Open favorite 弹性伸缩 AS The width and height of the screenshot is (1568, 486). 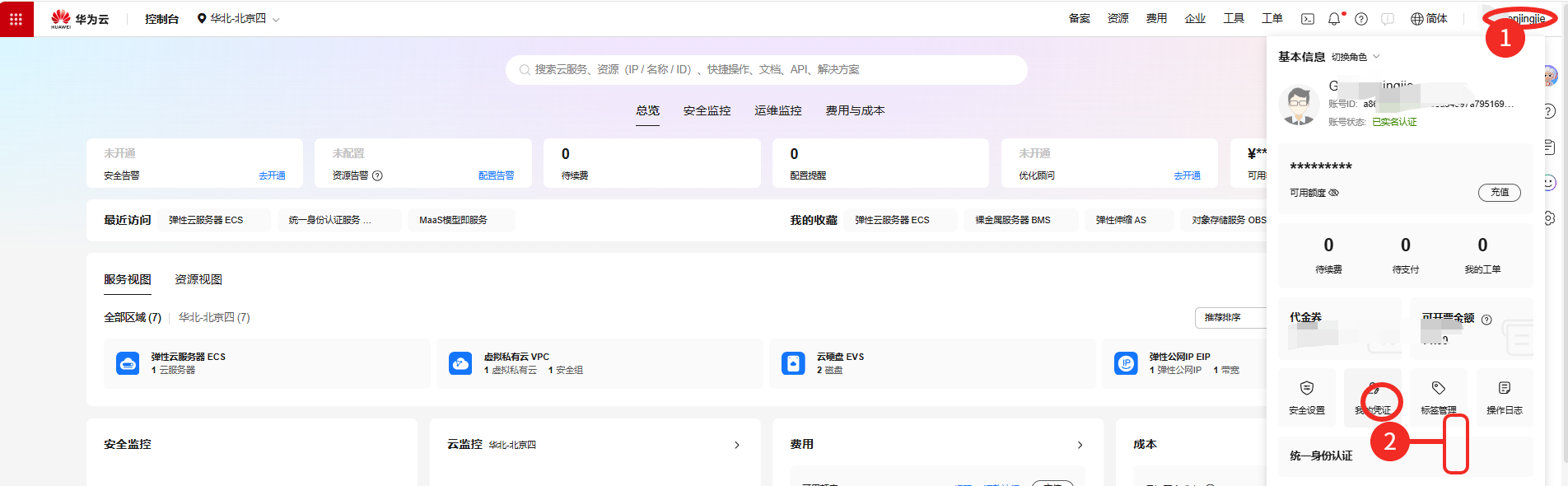1129,220
